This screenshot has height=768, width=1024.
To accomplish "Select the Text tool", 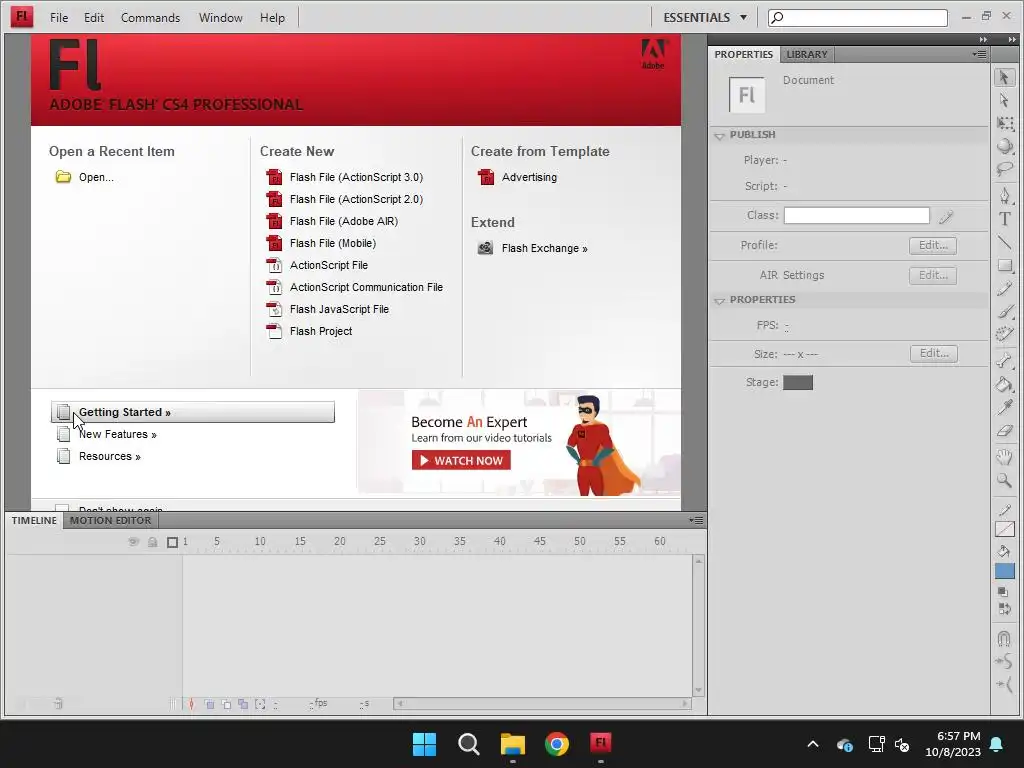I will click(1004, 219).
